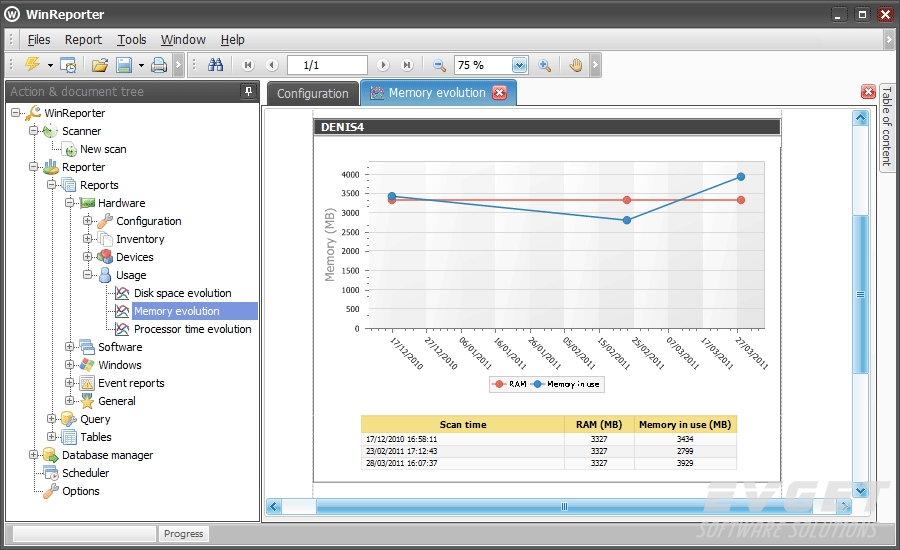Expand the first toolbar overflow chevron
This screenshot has height=550, width=900.
178,65
